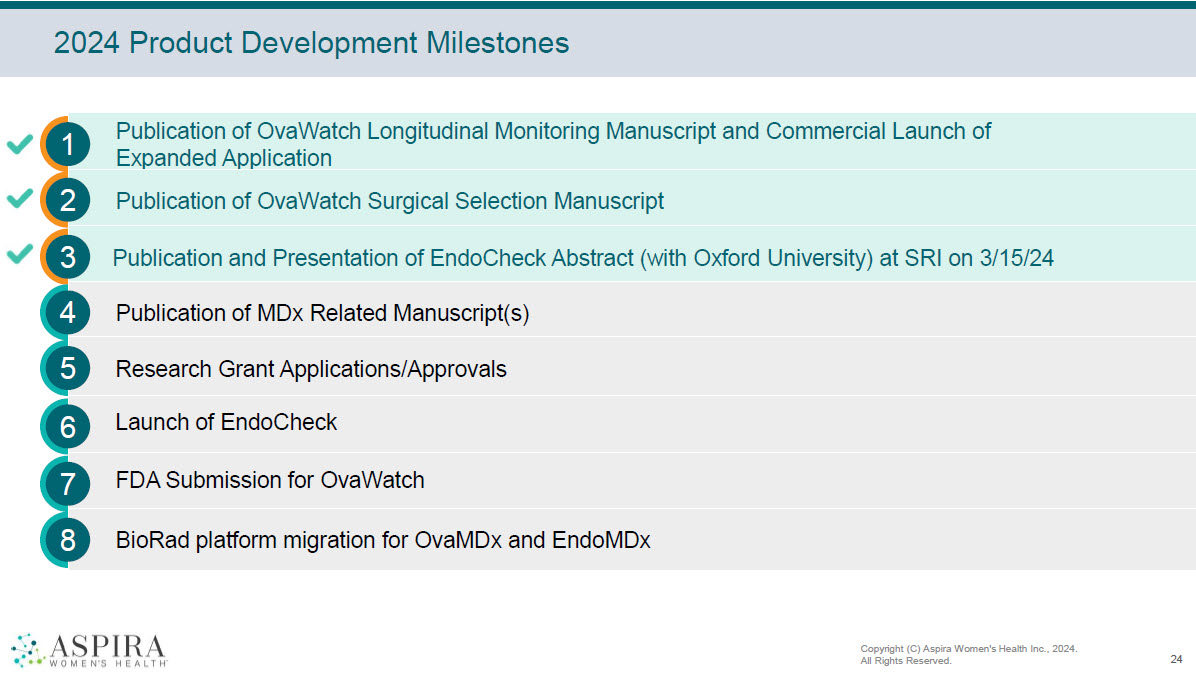Click the copyright Aspira Women's Health notice
Image resolution: width=1196 pixels, height=680 pixels.
[969, 655]
